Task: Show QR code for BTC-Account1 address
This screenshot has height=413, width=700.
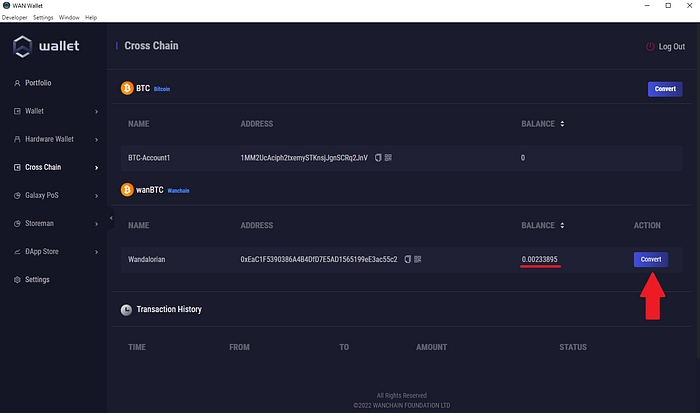Action: tap(388, 158)
